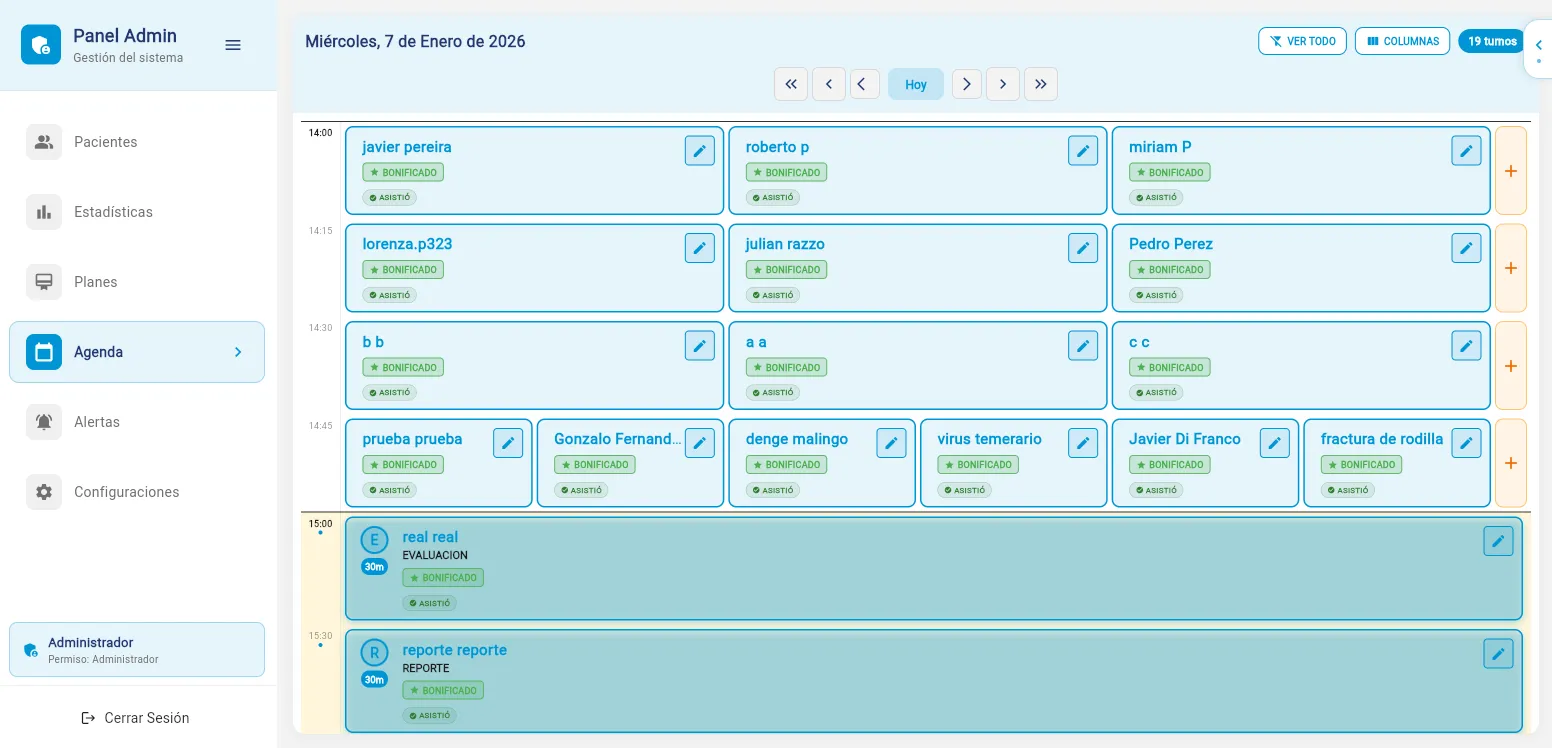Edit the Gonzalo Fernand... appointment
1552x748 pixels.
[x=700, y=443]
